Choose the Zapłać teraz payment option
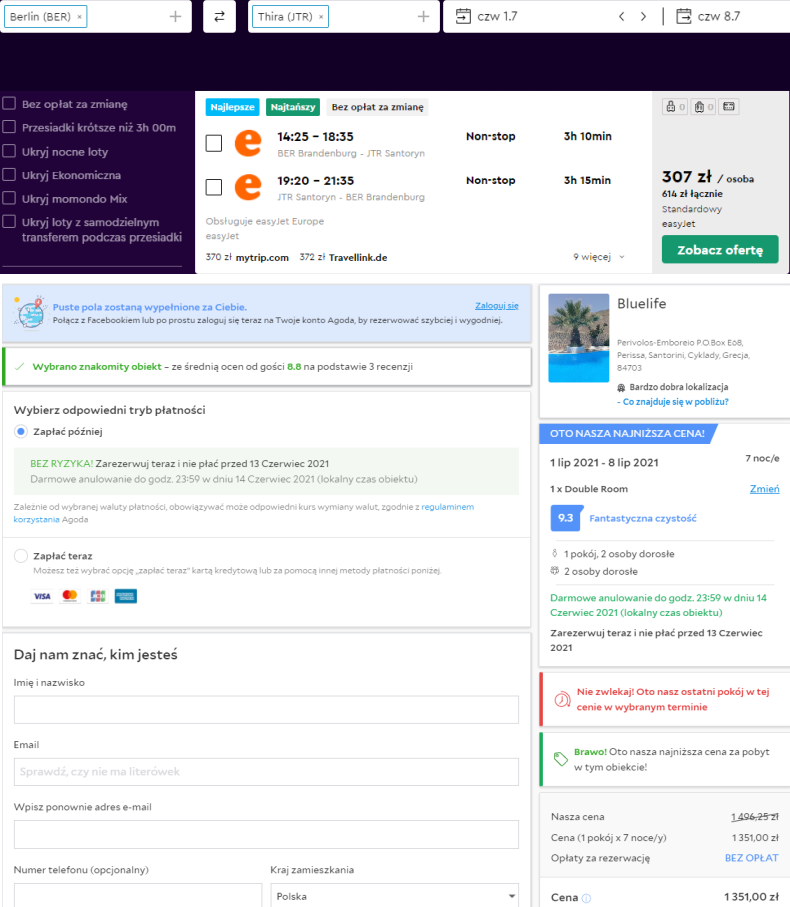 coord(21,556)
